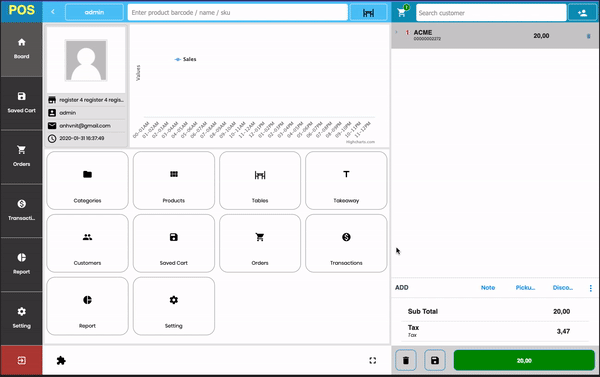Open the Customers tile
This screenshot has width=600, height=377.
(x=87, y=243)
